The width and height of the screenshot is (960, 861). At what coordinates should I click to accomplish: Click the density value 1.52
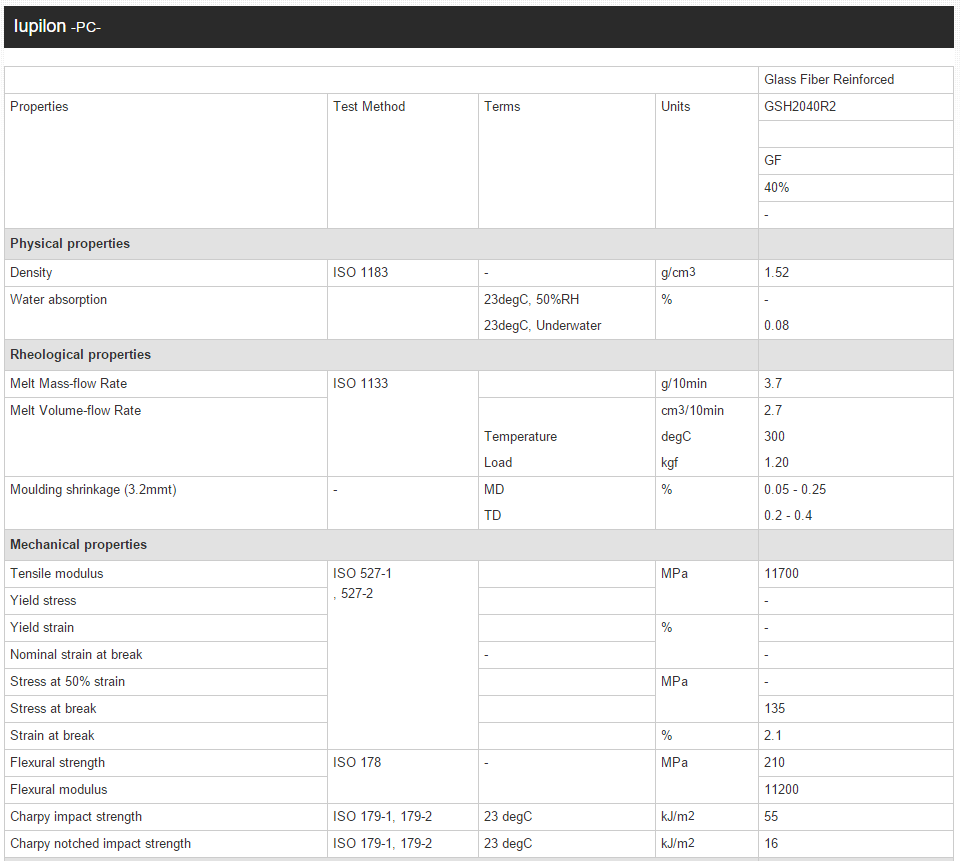tap(776, 273)
